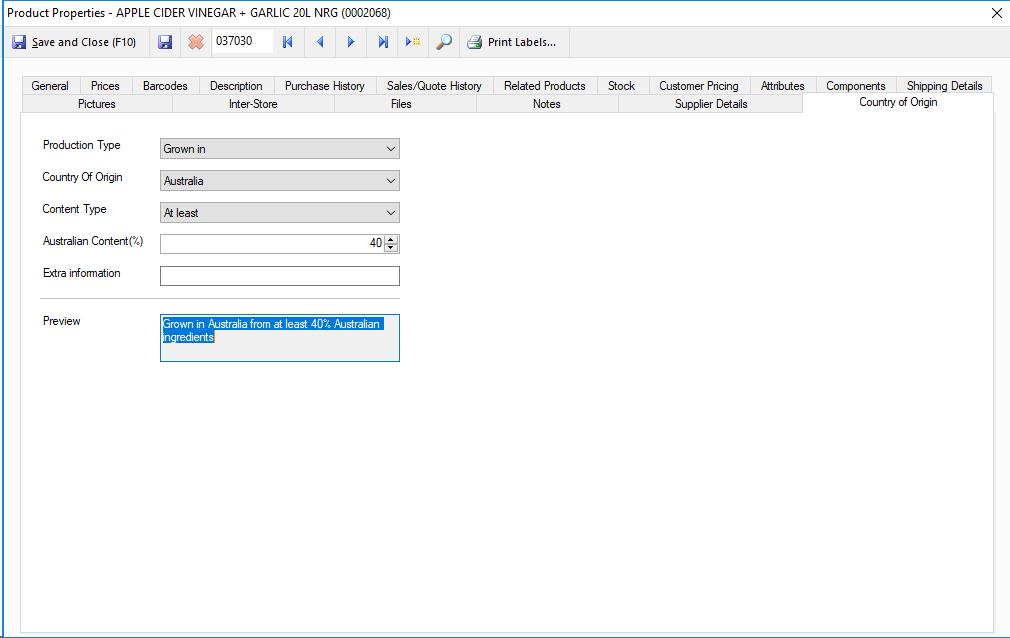This screenshot has width=1010, height=638.
Task: Open the Barcodes tab
Action: click(x=165, y=86)
